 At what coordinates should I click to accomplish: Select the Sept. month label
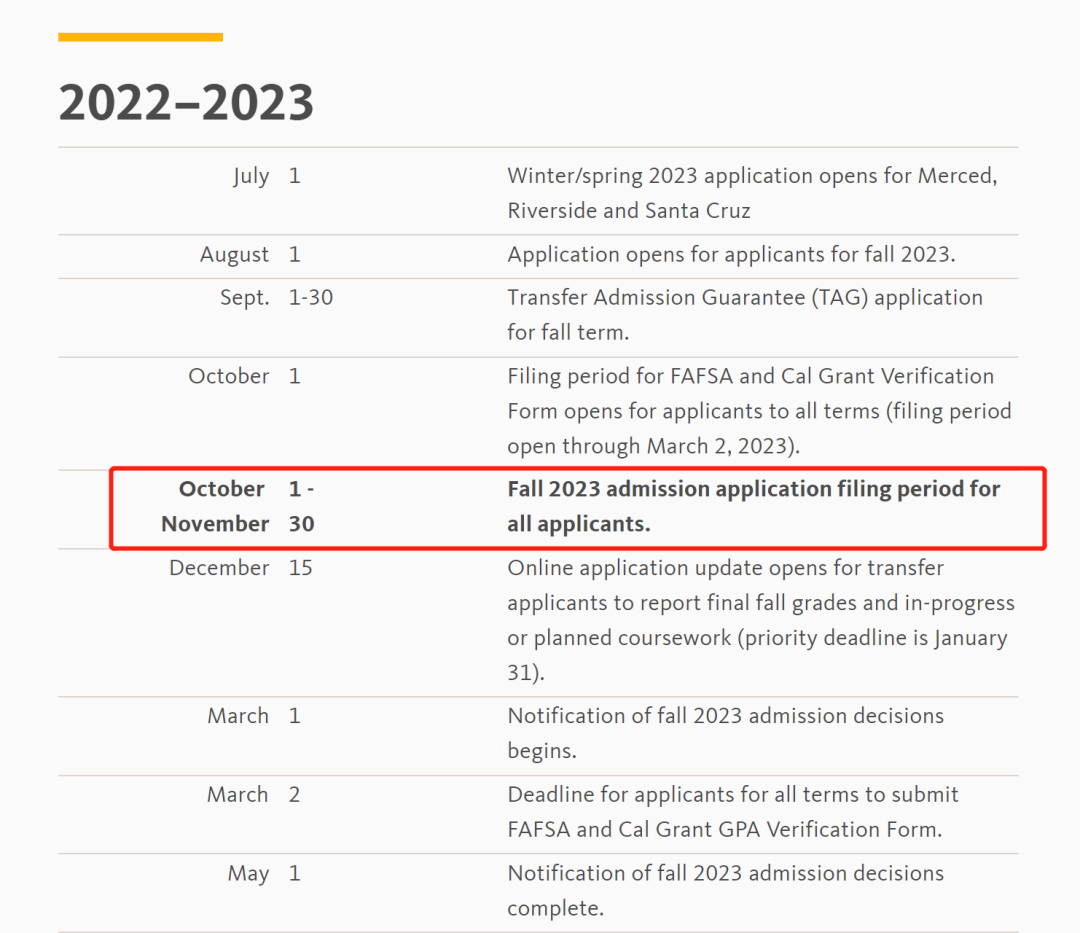click(244, 298)
